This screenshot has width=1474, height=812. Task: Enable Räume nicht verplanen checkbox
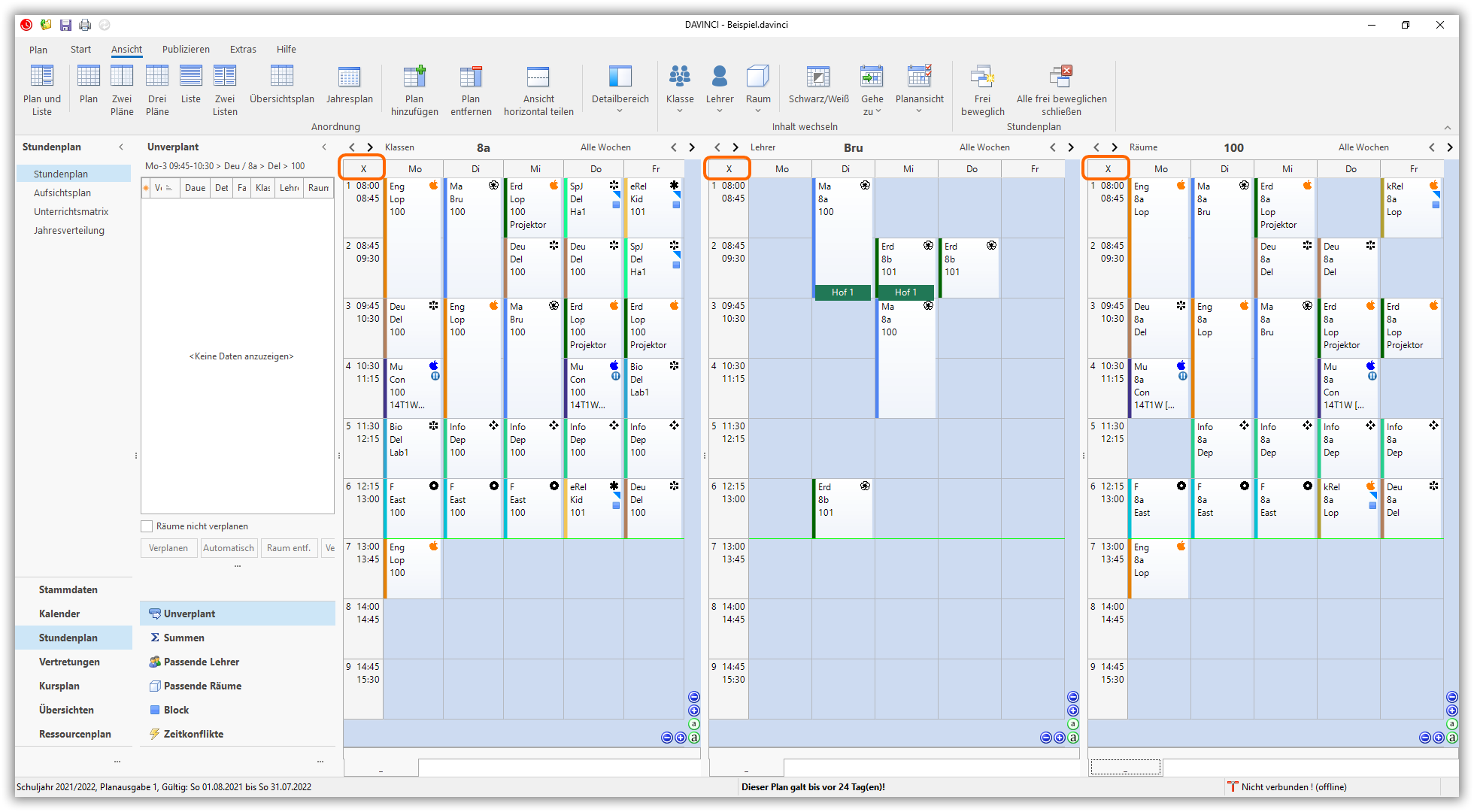click(147, 526)
